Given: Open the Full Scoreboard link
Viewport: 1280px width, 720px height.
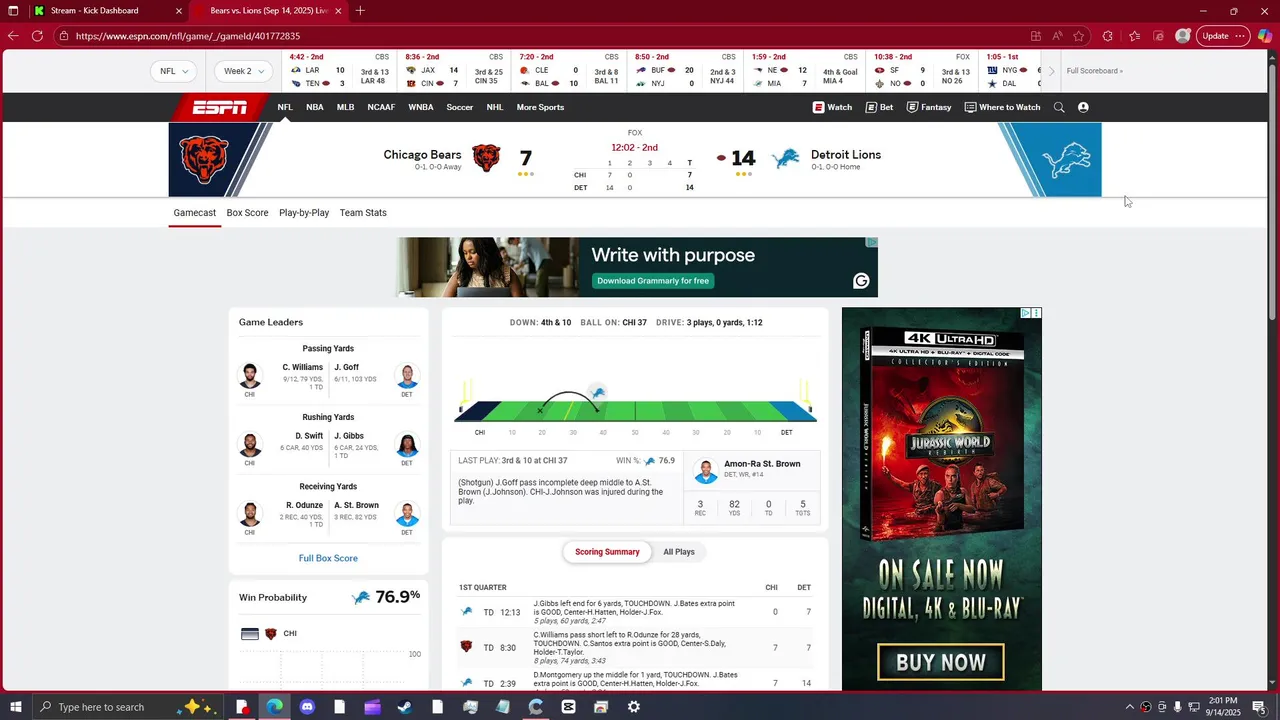Looking at the screenshot, I should coord(1094,71).
